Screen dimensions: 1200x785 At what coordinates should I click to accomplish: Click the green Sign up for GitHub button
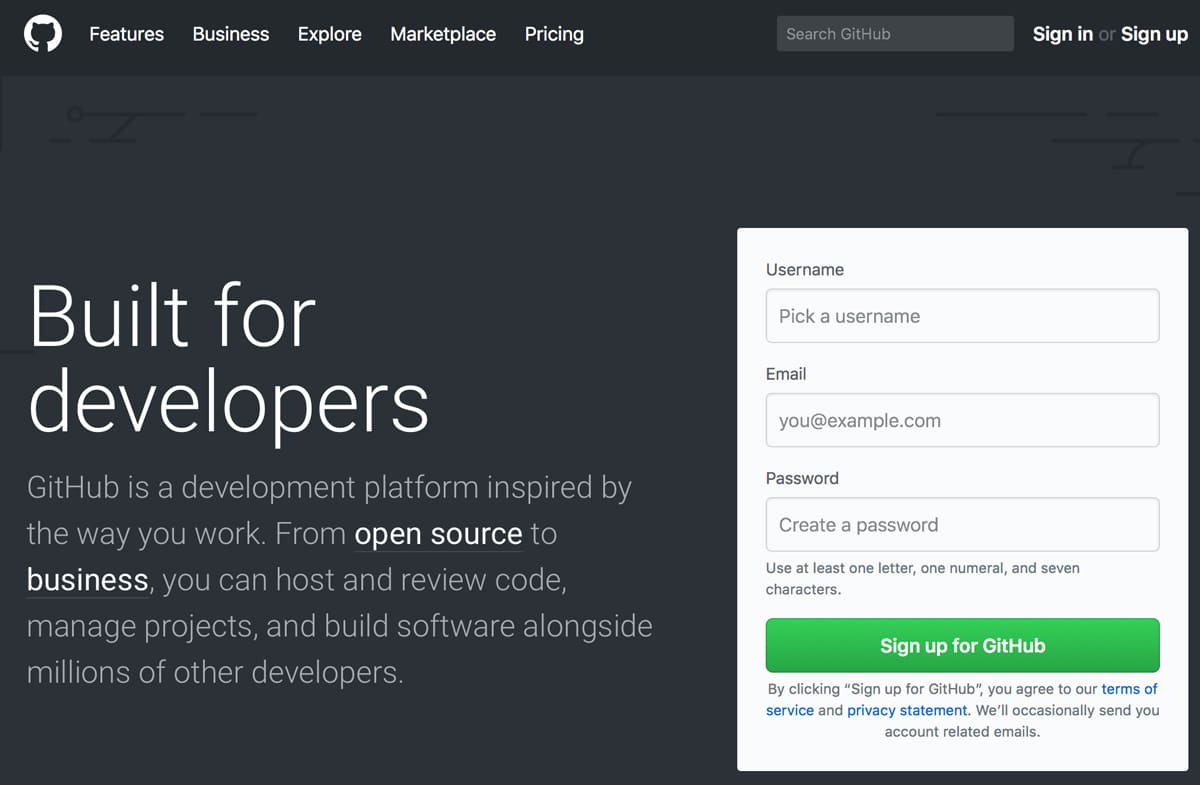point(962,645)
